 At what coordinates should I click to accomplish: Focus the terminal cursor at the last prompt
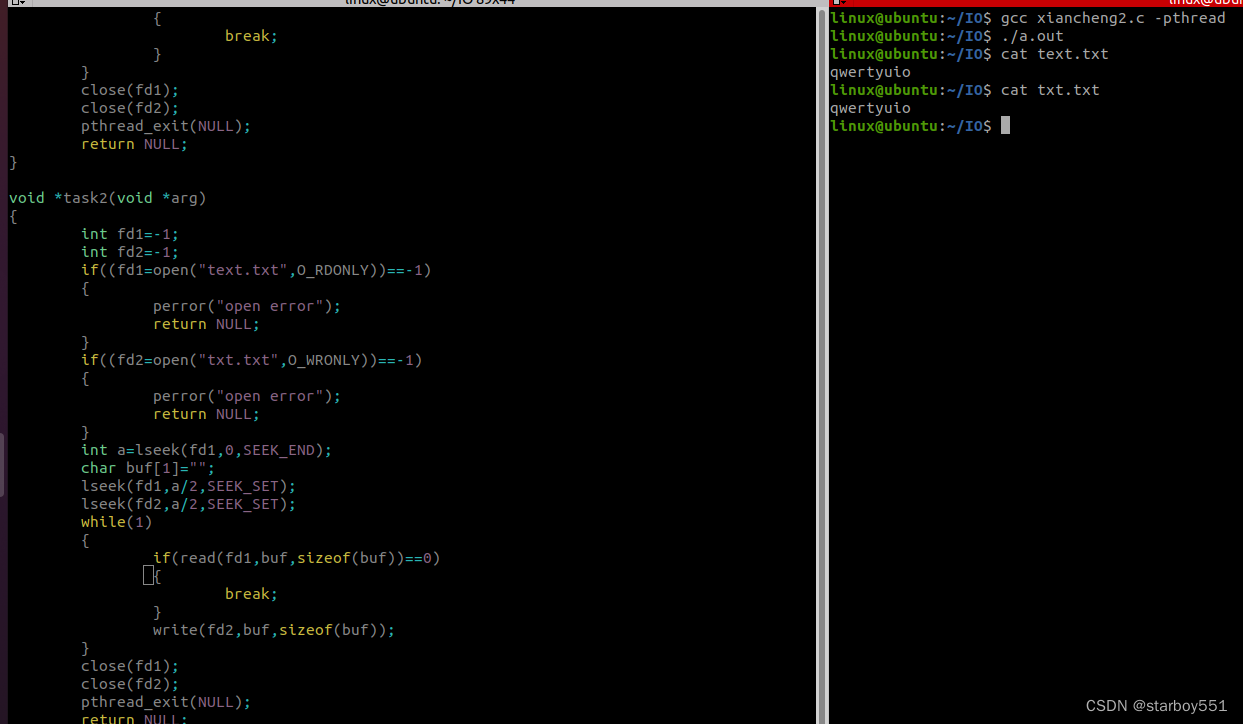(x=1005, y=125)
